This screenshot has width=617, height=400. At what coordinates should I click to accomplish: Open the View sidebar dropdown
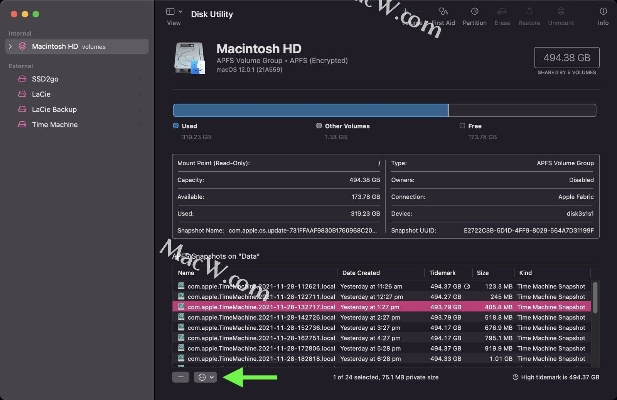click(x=174, y=14)
